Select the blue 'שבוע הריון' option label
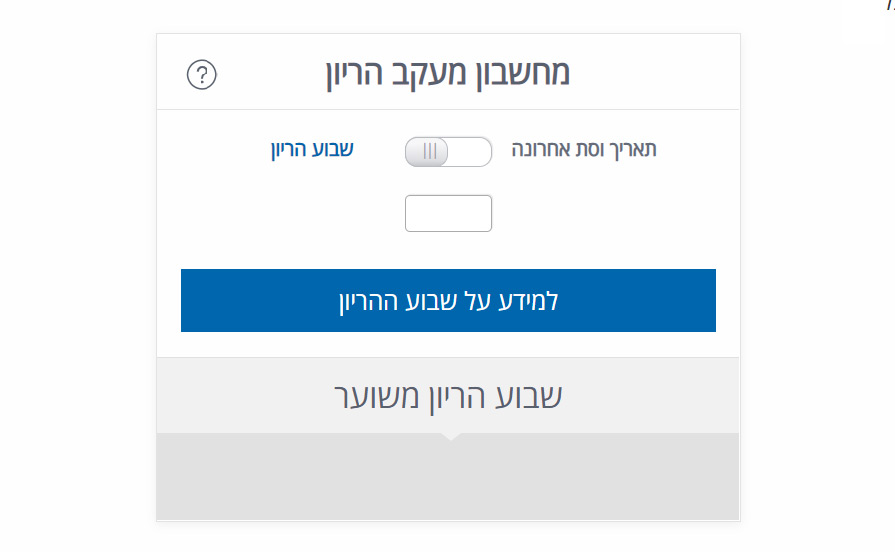This screenshot has height=552, width=895. click(312, 151)
